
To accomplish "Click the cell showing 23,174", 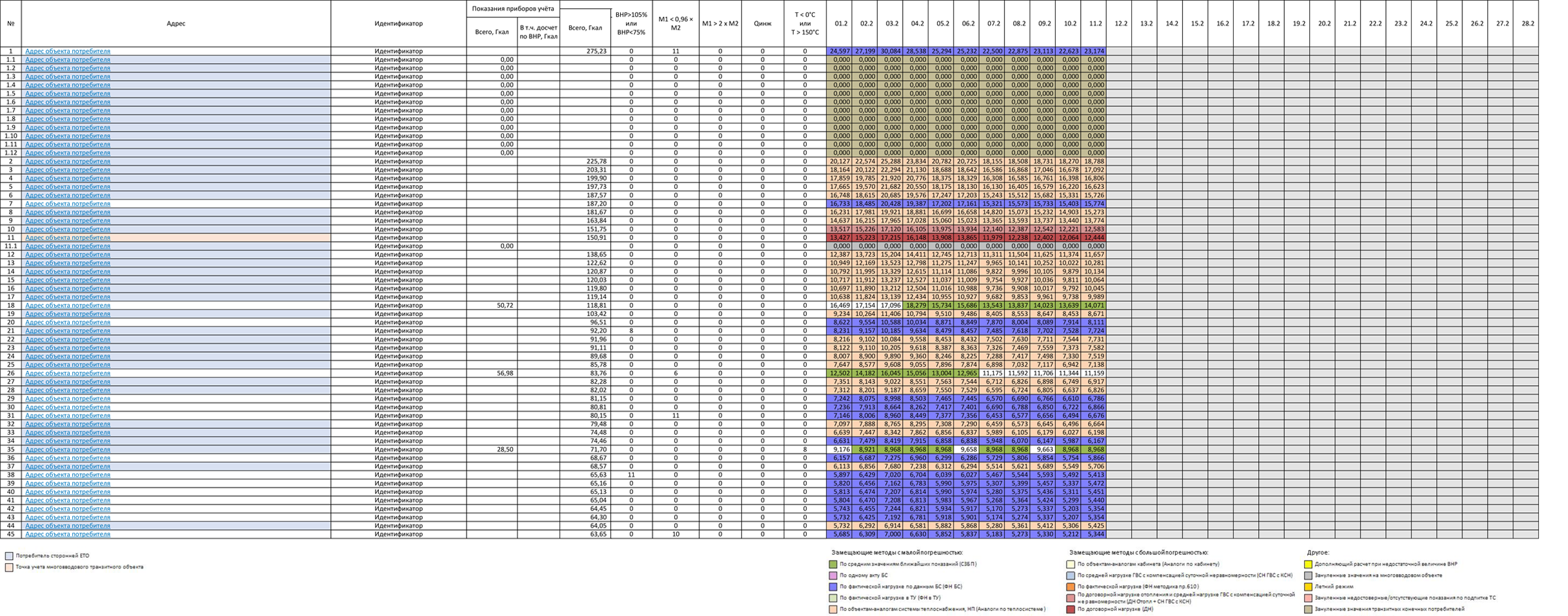I will click(x=1094, y=51).
